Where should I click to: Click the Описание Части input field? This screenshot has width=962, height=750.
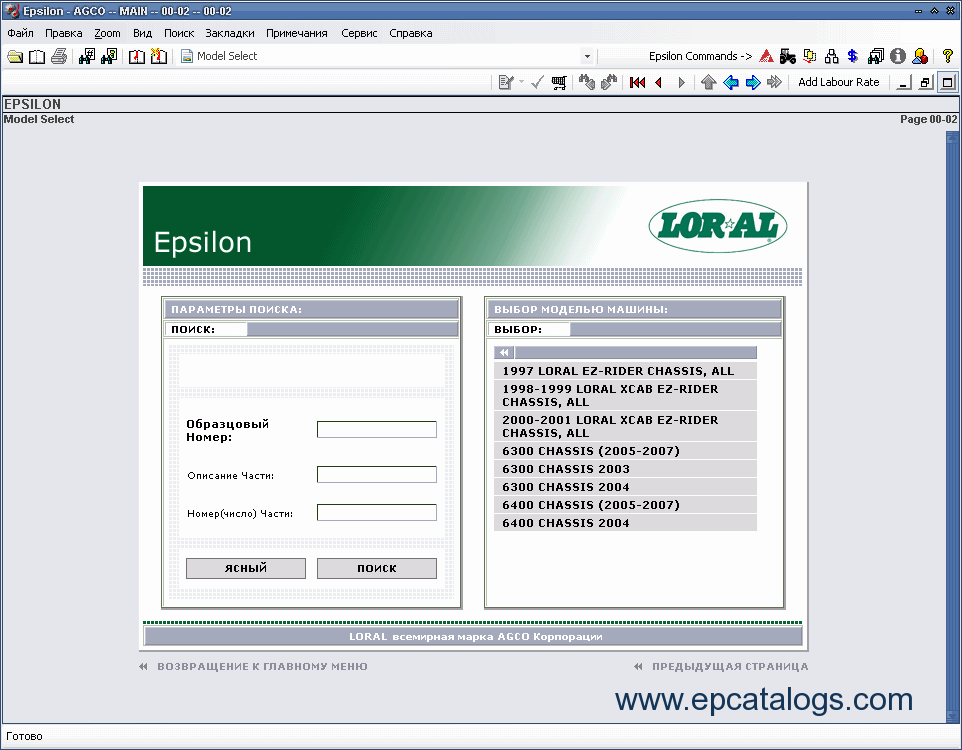377,474
